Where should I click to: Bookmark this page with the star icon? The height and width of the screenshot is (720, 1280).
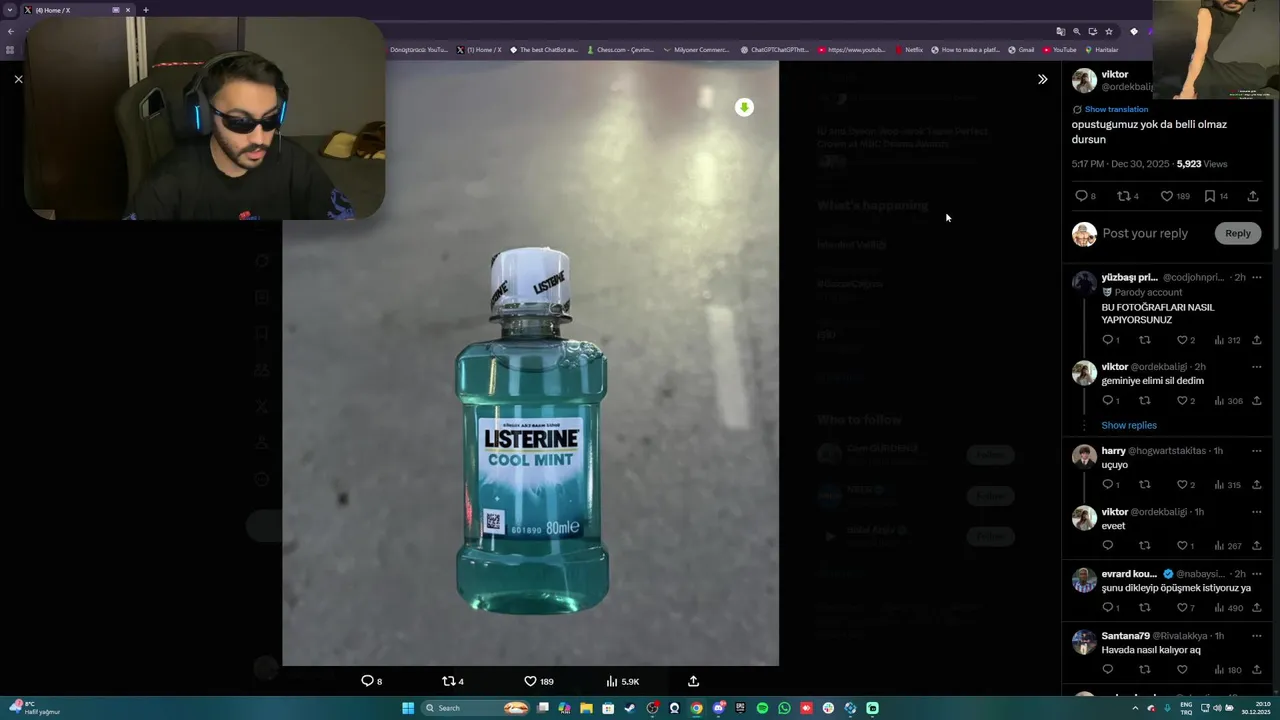pos(1108,31)
